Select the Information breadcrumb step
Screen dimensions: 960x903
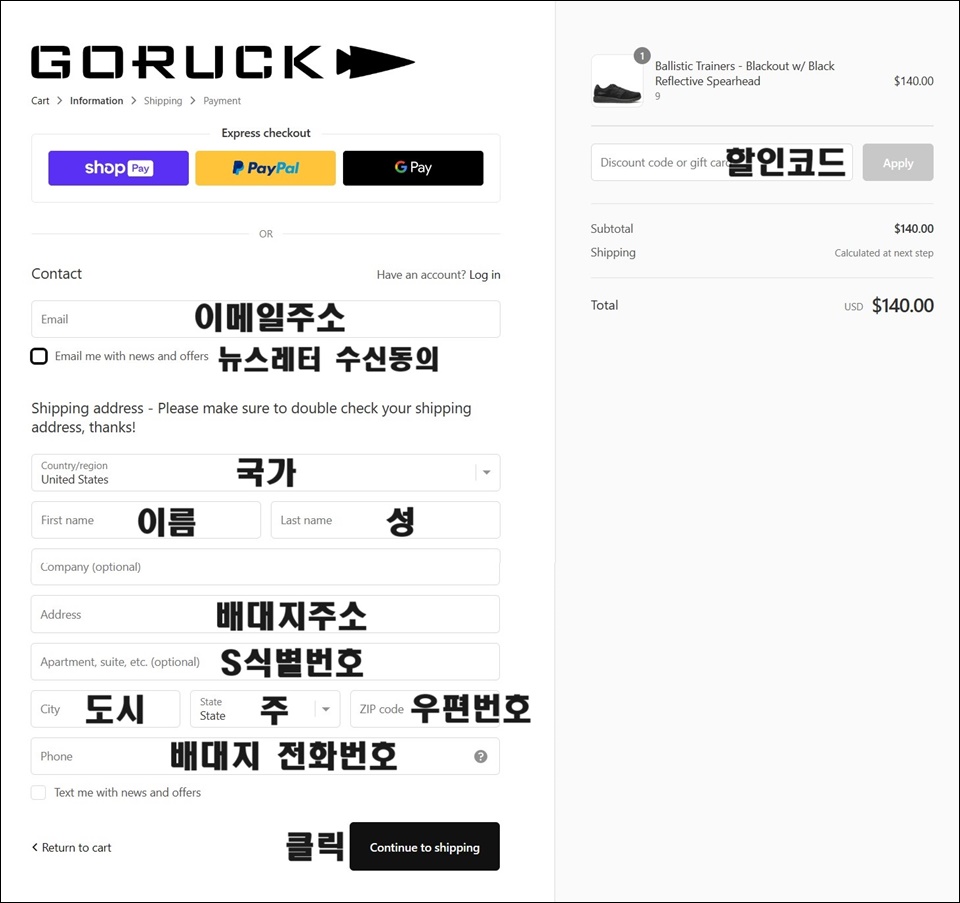tap(96, 101)
